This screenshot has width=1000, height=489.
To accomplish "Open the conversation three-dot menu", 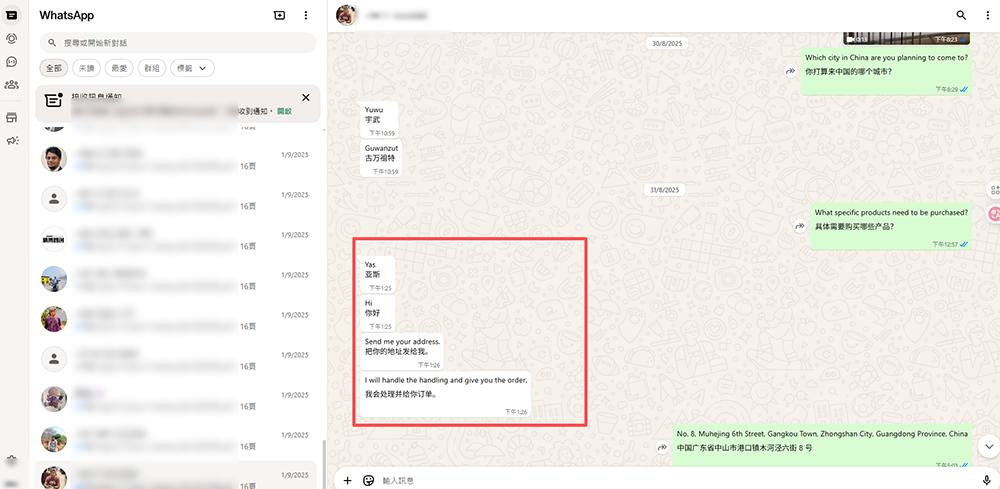I will tap(986, 15).
